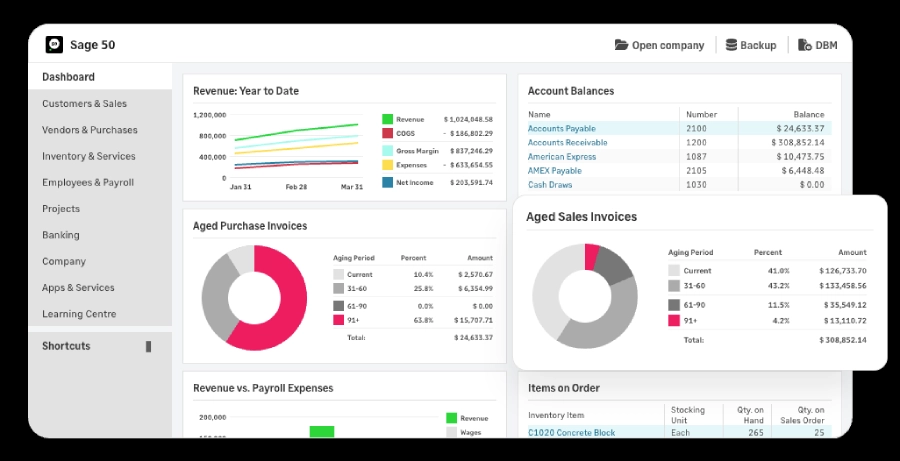This screenshot has width=900, height=461.
Task: Open American Express account link
Action: [562, 157]
